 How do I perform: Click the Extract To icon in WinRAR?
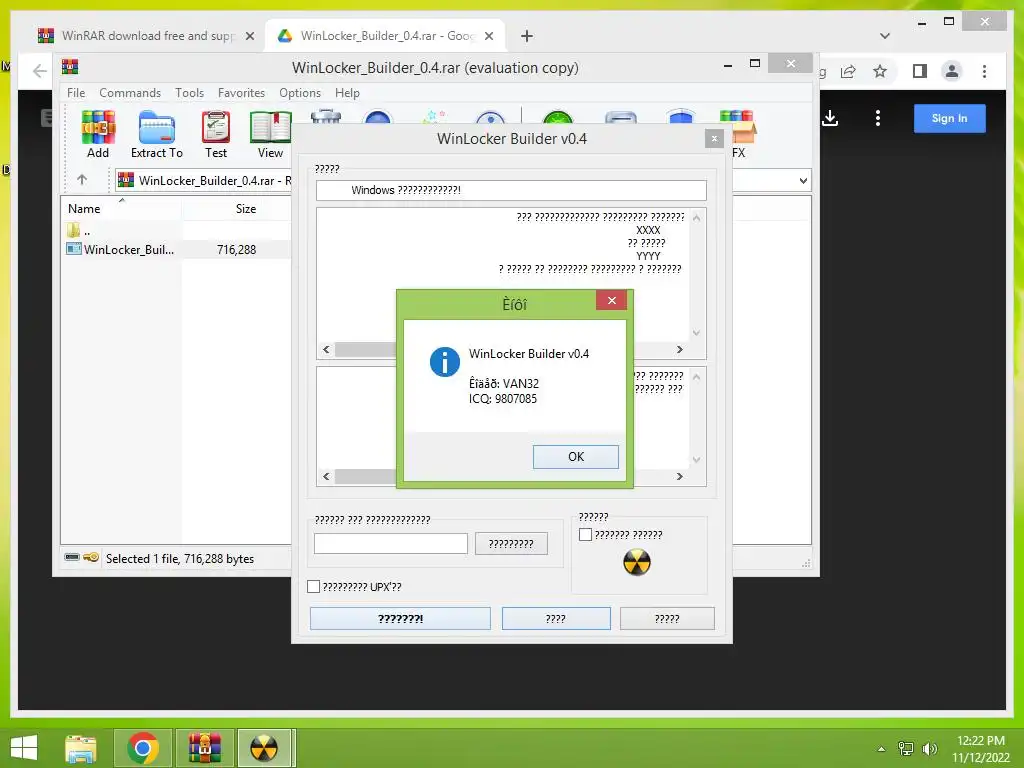157,135
